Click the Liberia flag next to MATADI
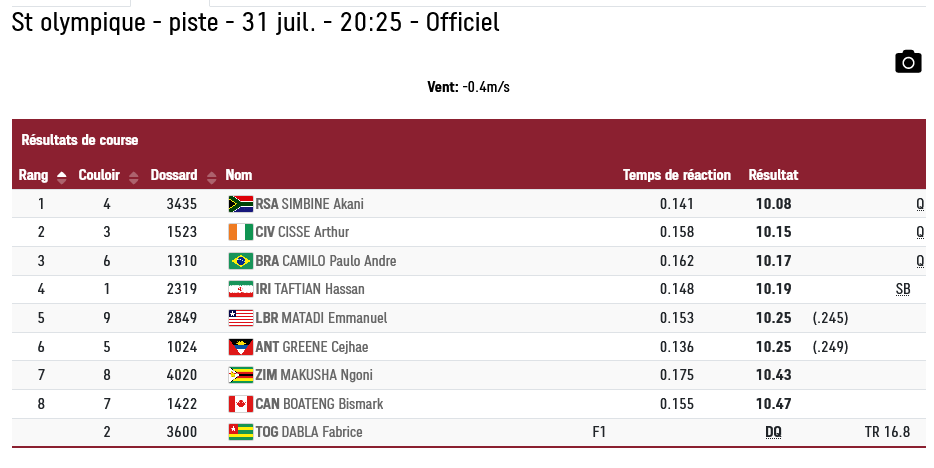This screenshot has height=468, width=934. tap(241, 318)
